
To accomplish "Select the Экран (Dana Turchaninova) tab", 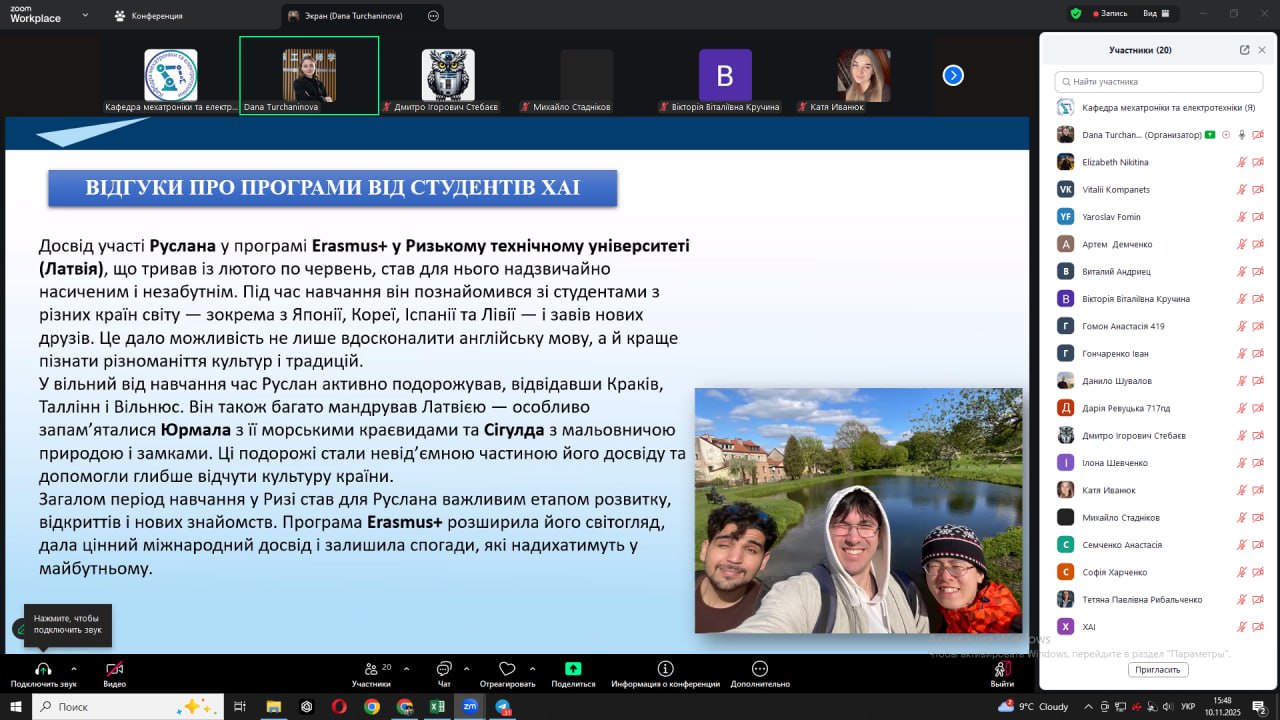I will click(x=353, y=16).
